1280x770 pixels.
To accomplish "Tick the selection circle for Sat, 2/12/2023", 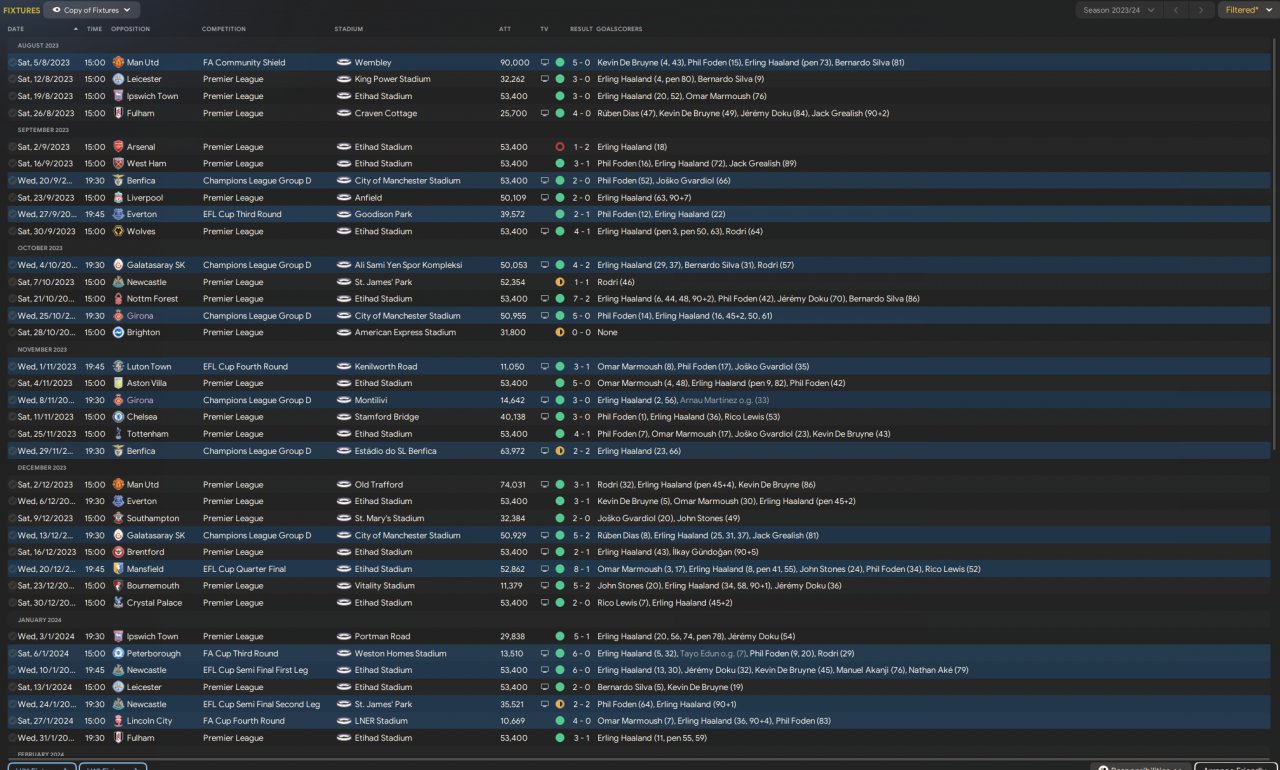I will click(x=12, y=485).
